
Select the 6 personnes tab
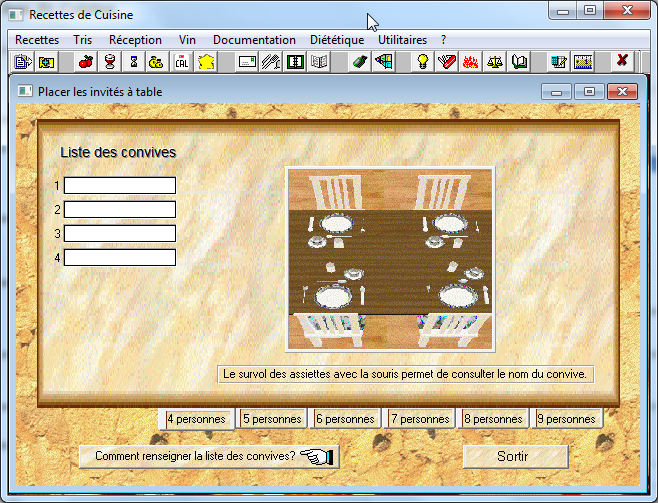345,419
